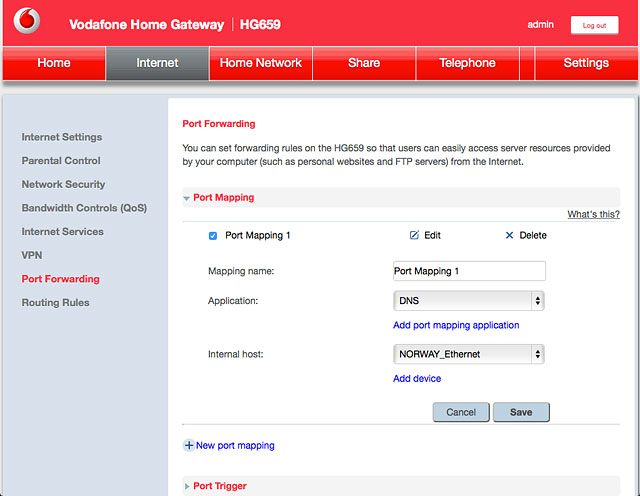Expand the Port Trigger section
The height and width of the screenshot is (496, 640).
(187, 486)
